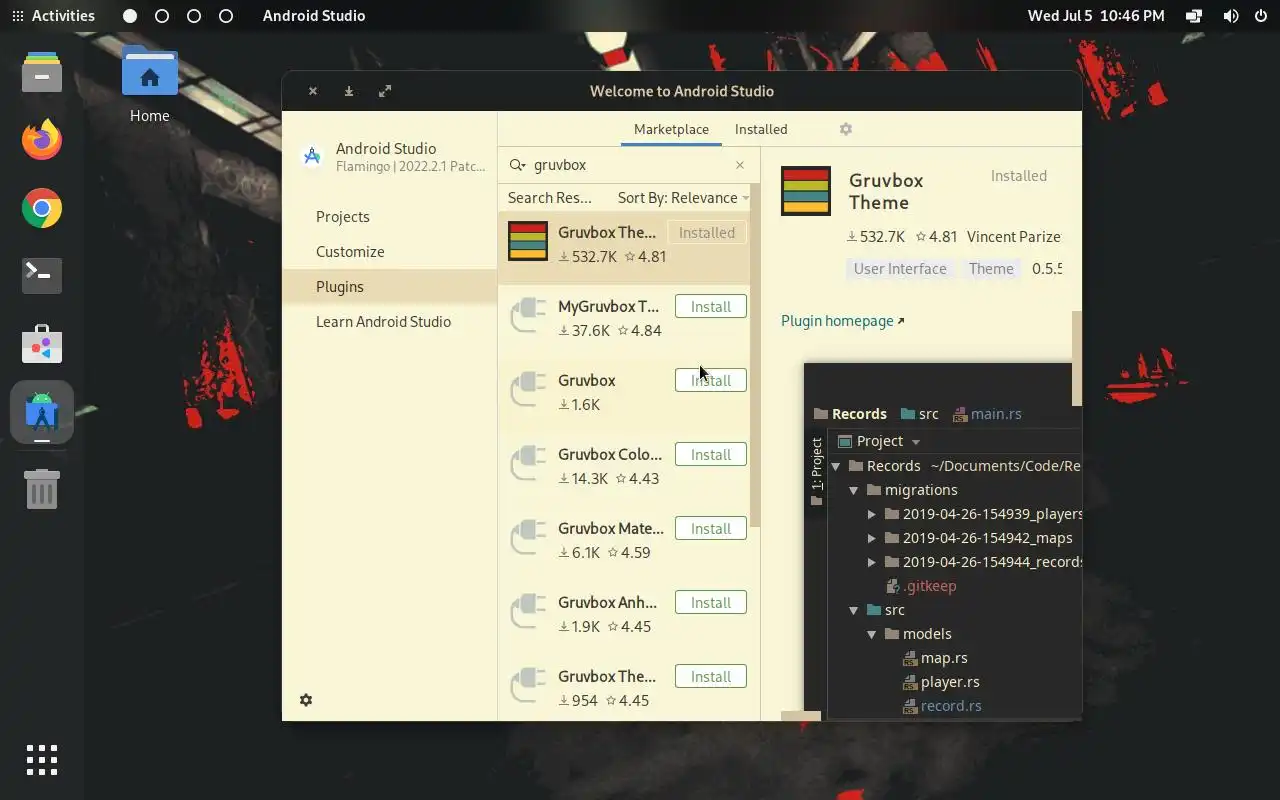Open the power menu in top bar
Viewport: 1280px width, 800px height.
pos(1260,16)
